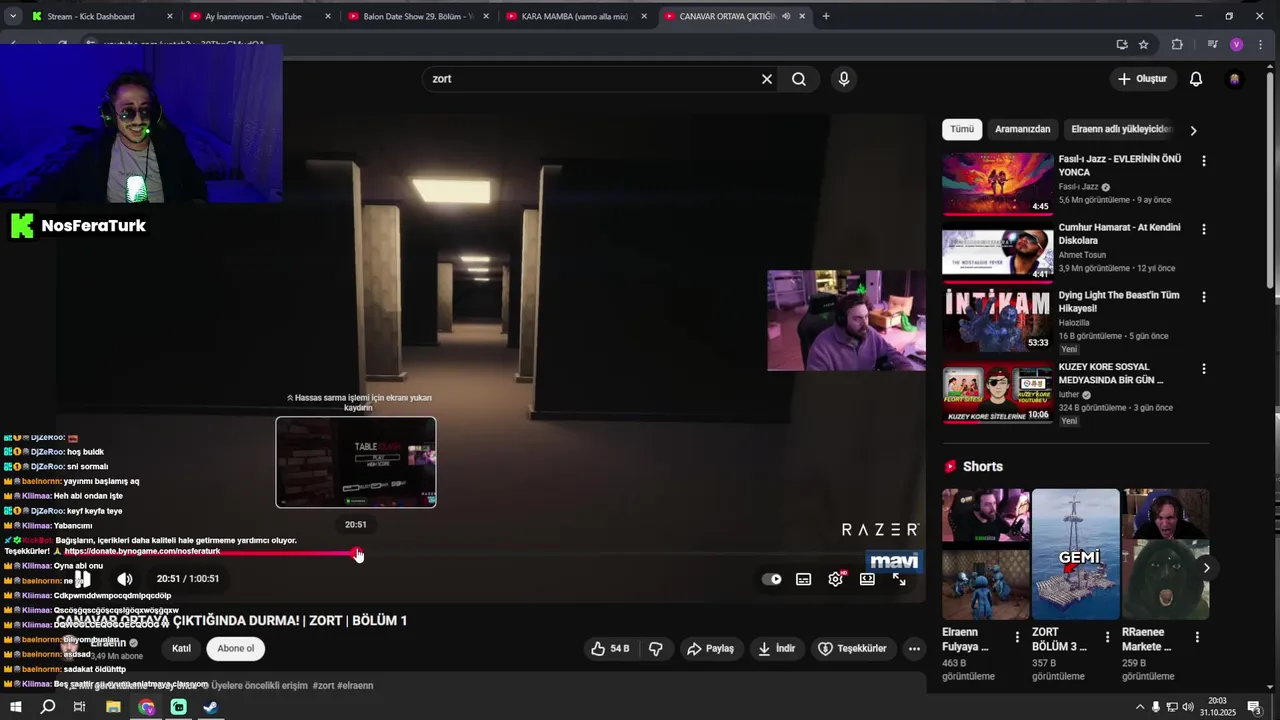1280x720 pixels.
Task: Click the #zort hashtag link
Action: pyautogui.click(x=322, y=686)
